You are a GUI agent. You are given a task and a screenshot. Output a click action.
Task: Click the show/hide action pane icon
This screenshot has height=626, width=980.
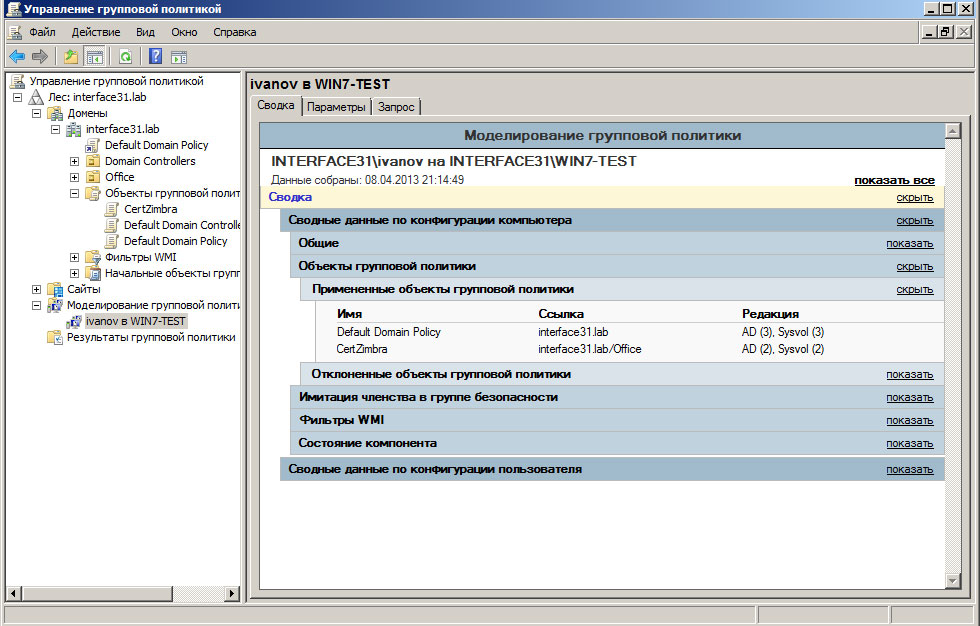tap(179, 56)
